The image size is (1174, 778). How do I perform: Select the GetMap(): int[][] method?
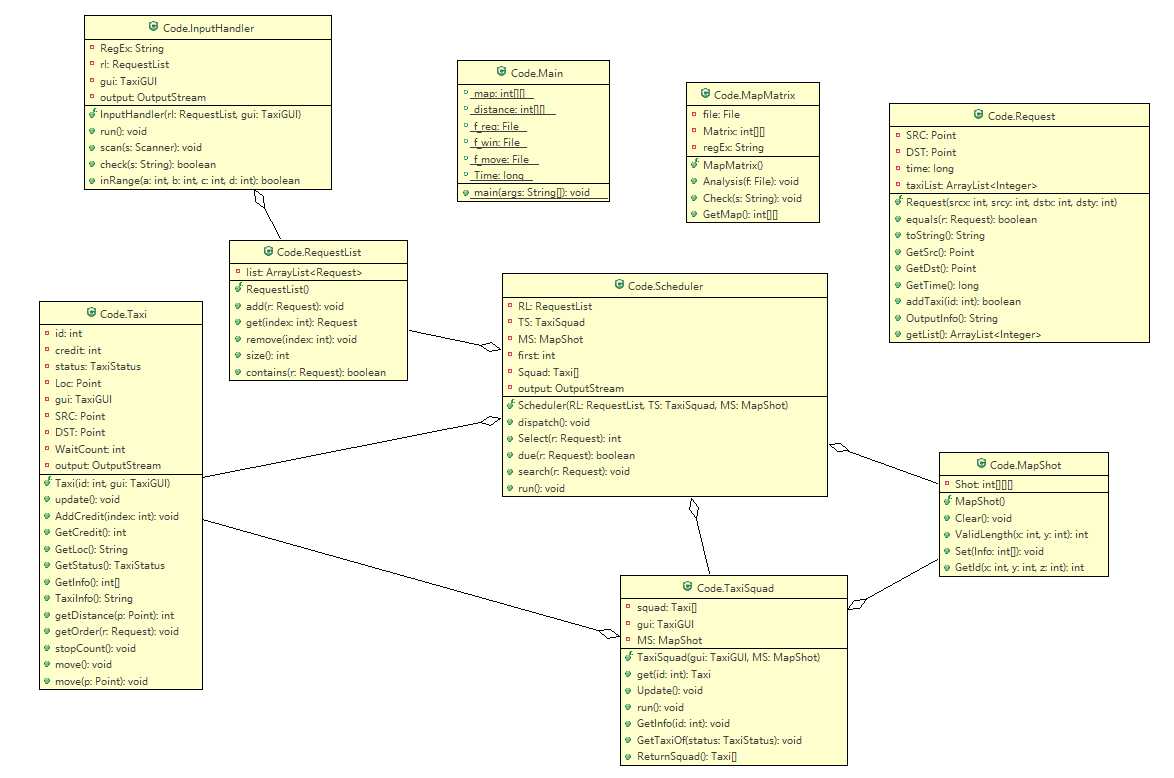point(740,214)
